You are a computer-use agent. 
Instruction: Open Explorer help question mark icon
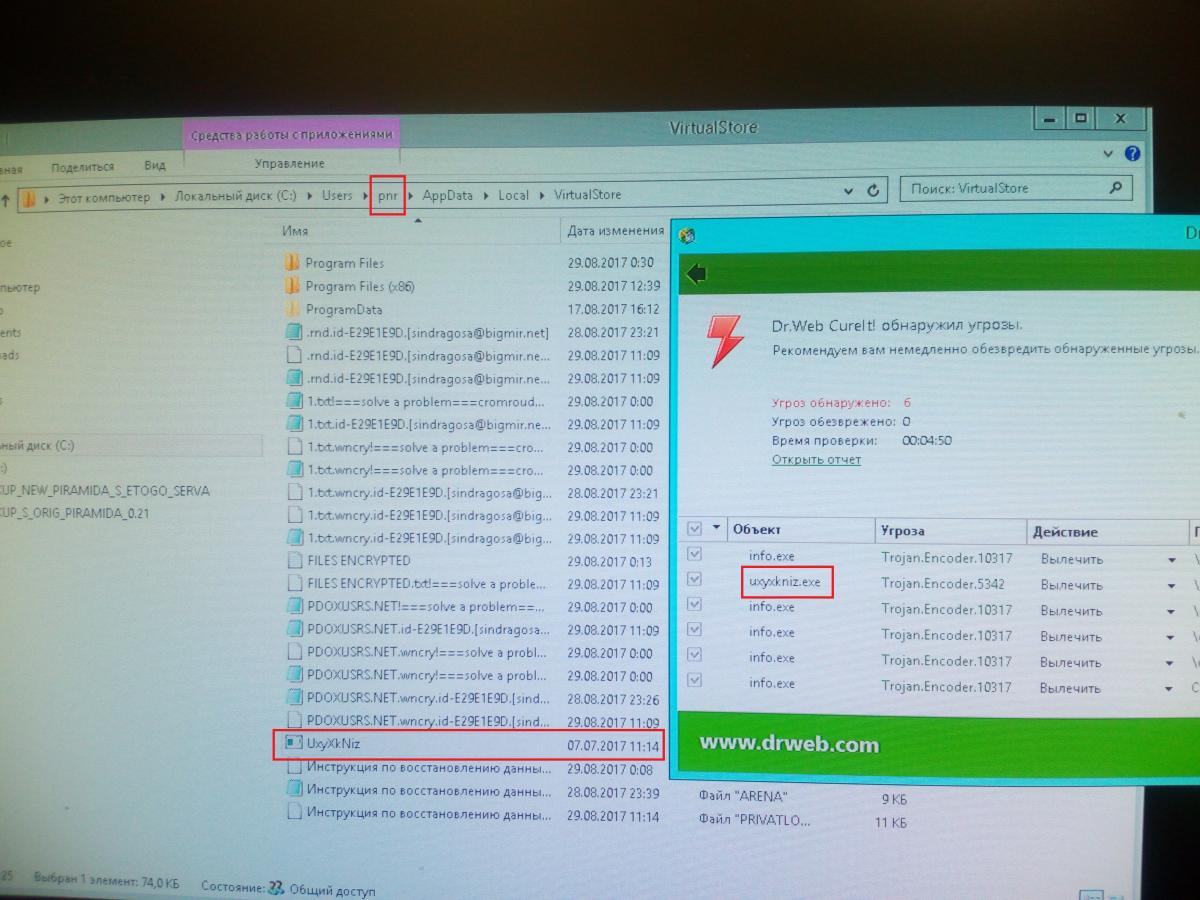pyautogui.click(x=1132, y=154)
